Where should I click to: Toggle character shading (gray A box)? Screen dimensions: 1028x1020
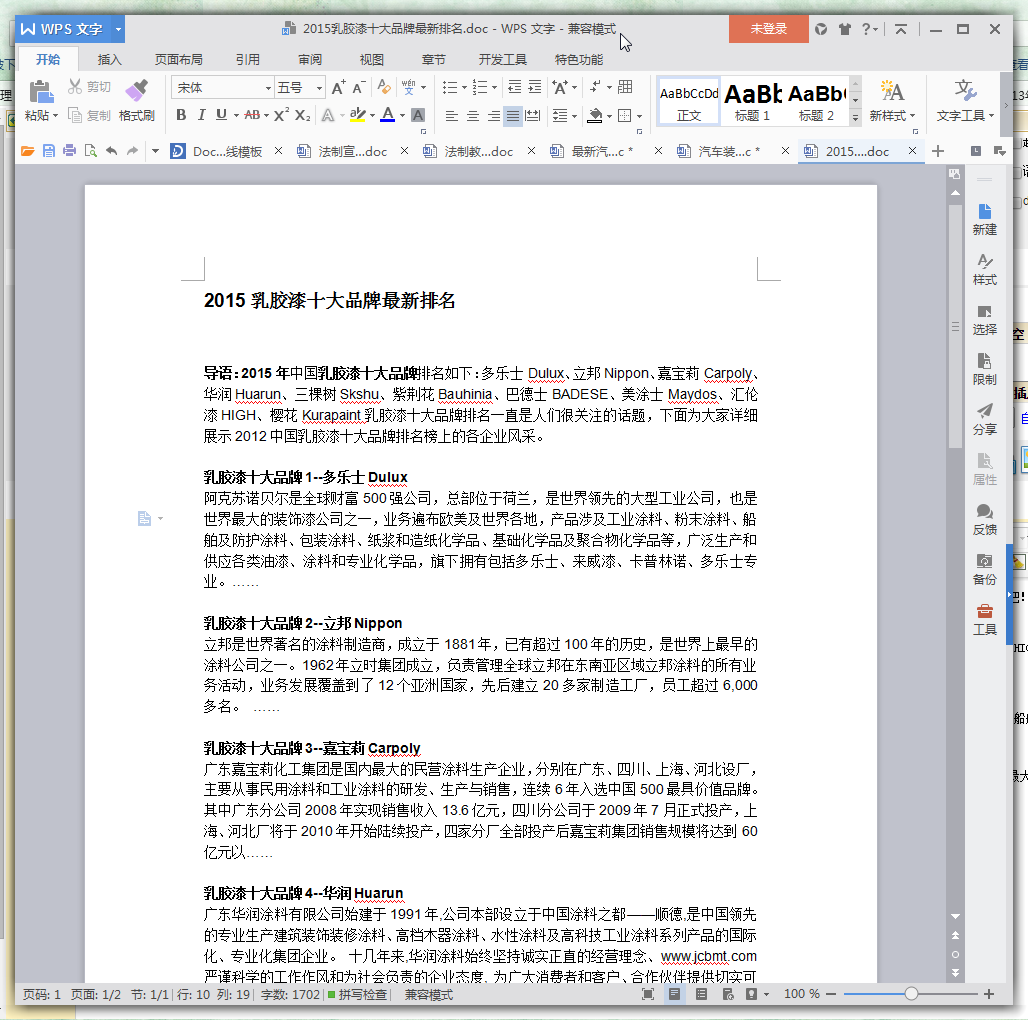418,116
